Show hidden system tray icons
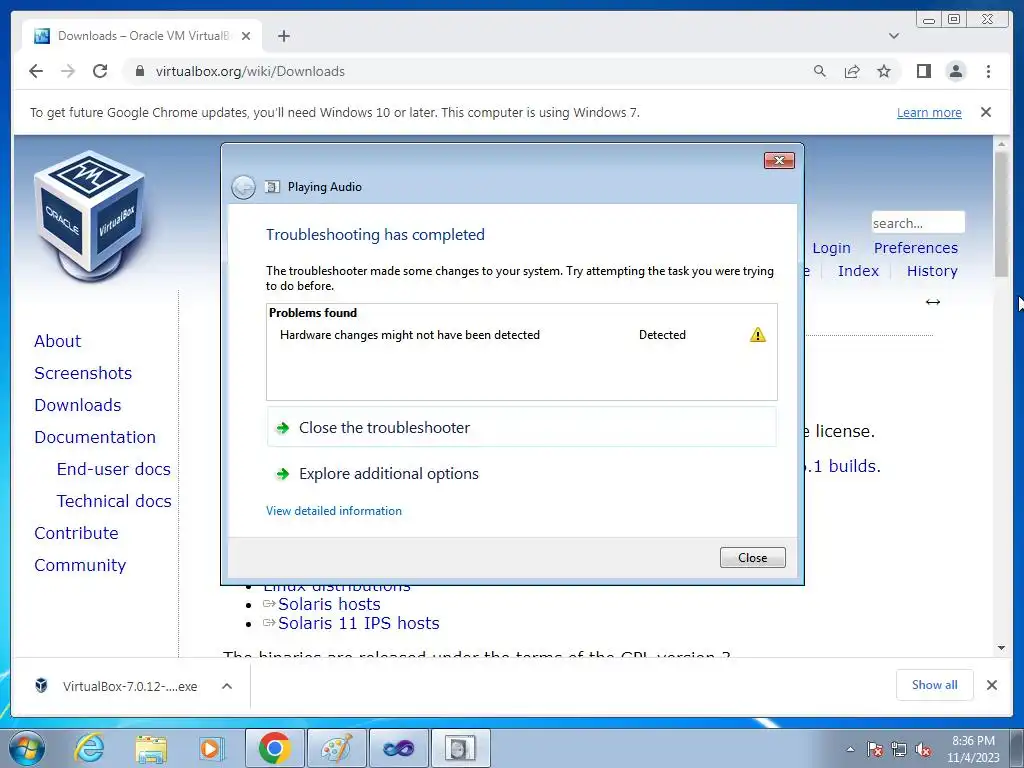The height and width of the screenshot is (768, 1024). click(850, 749)
